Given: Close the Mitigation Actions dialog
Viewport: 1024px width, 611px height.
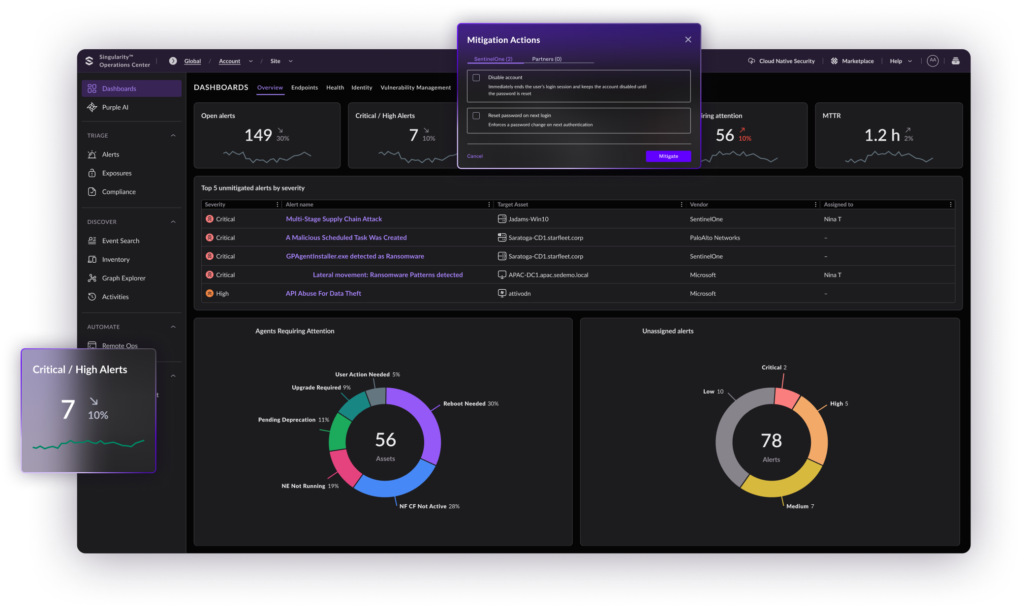Looking at the screenshot, I should coord(688,40).
